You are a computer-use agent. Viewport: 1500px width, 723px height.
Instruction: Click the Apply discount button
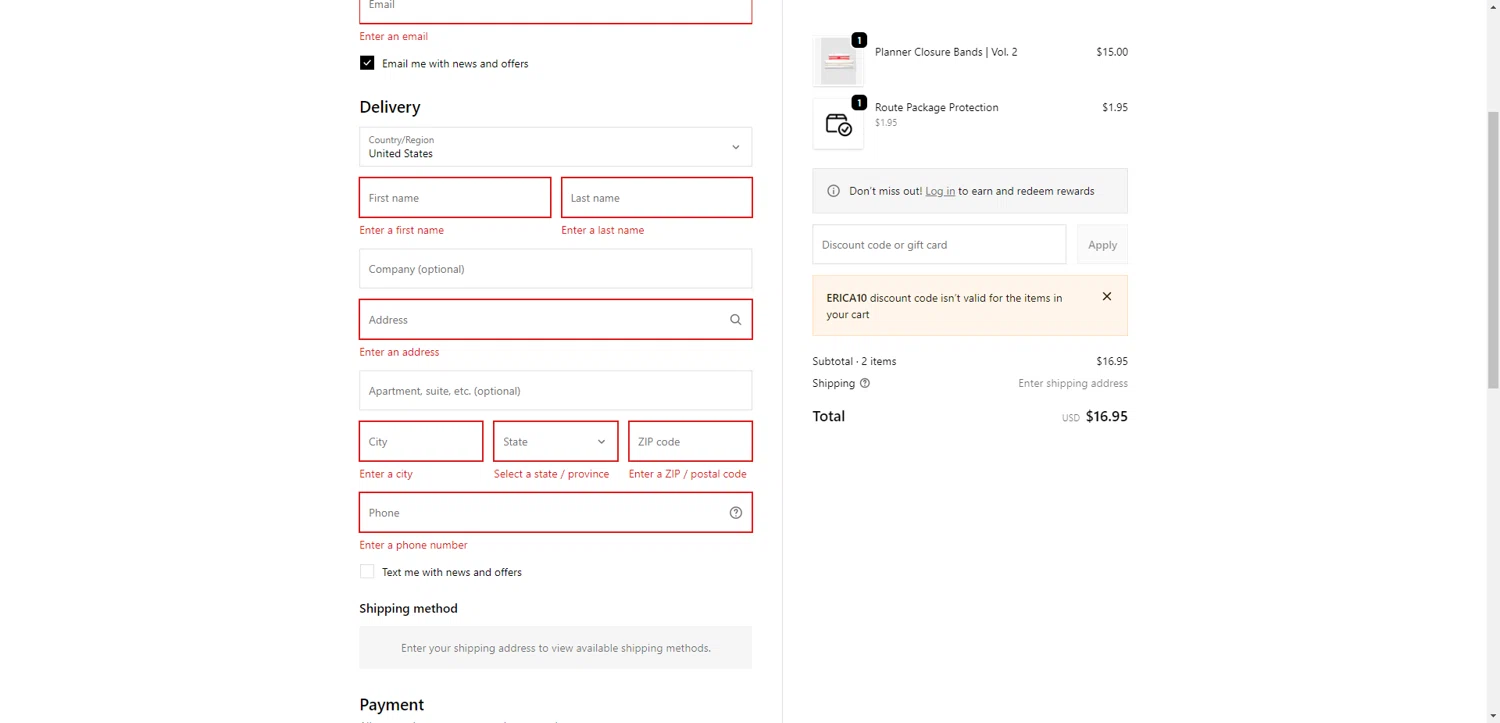(x=1102, y=245)
